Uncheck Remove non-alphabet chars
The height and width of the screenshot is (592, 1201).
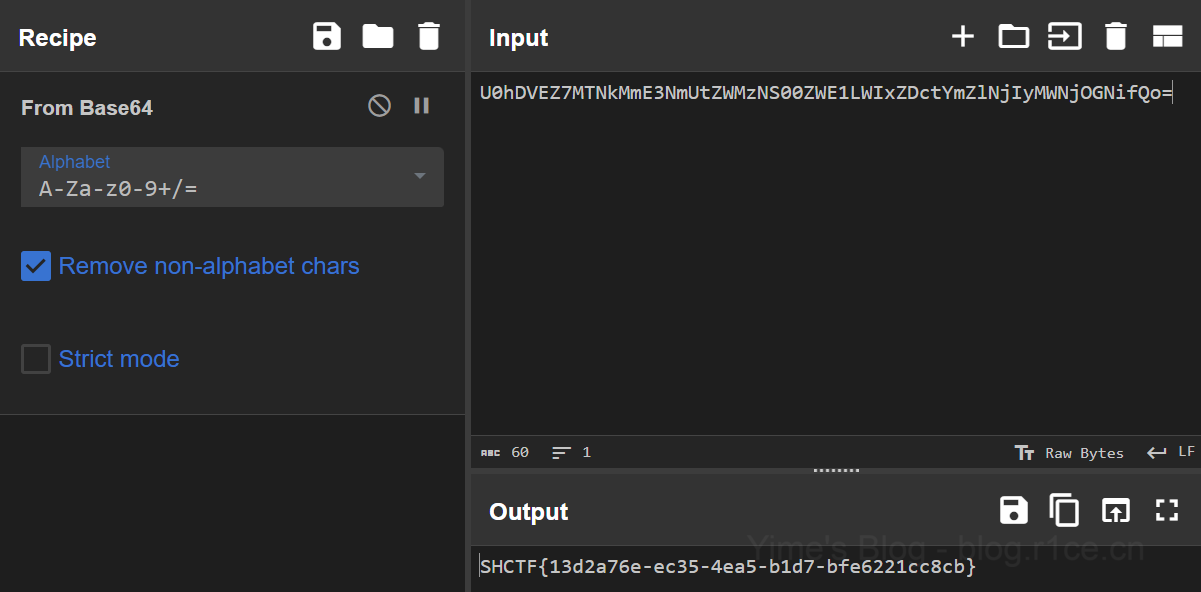coord(36,266)
